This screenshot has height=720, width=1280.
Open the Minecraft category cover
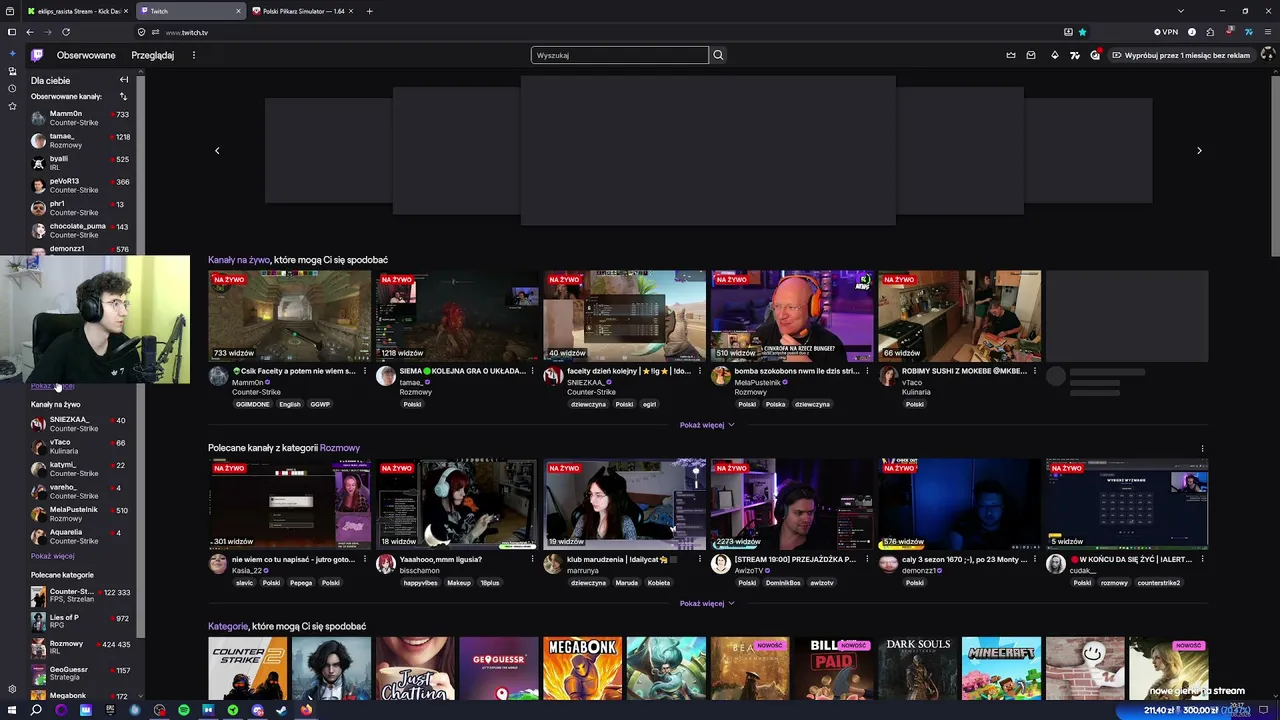tap(1001, 668)
